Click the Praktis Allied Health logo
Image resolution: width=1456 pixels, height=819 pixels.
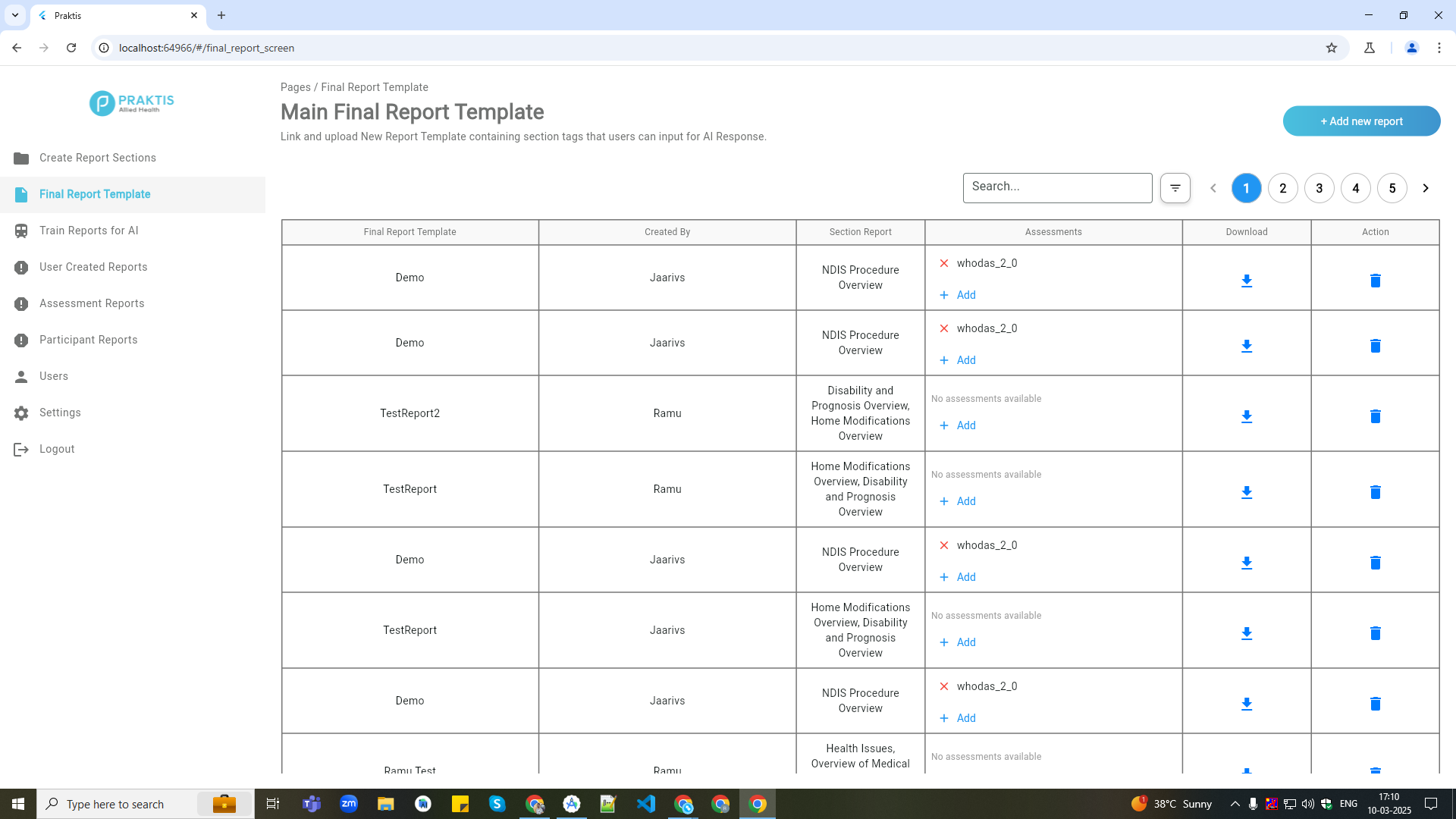(x=132, y=103)
